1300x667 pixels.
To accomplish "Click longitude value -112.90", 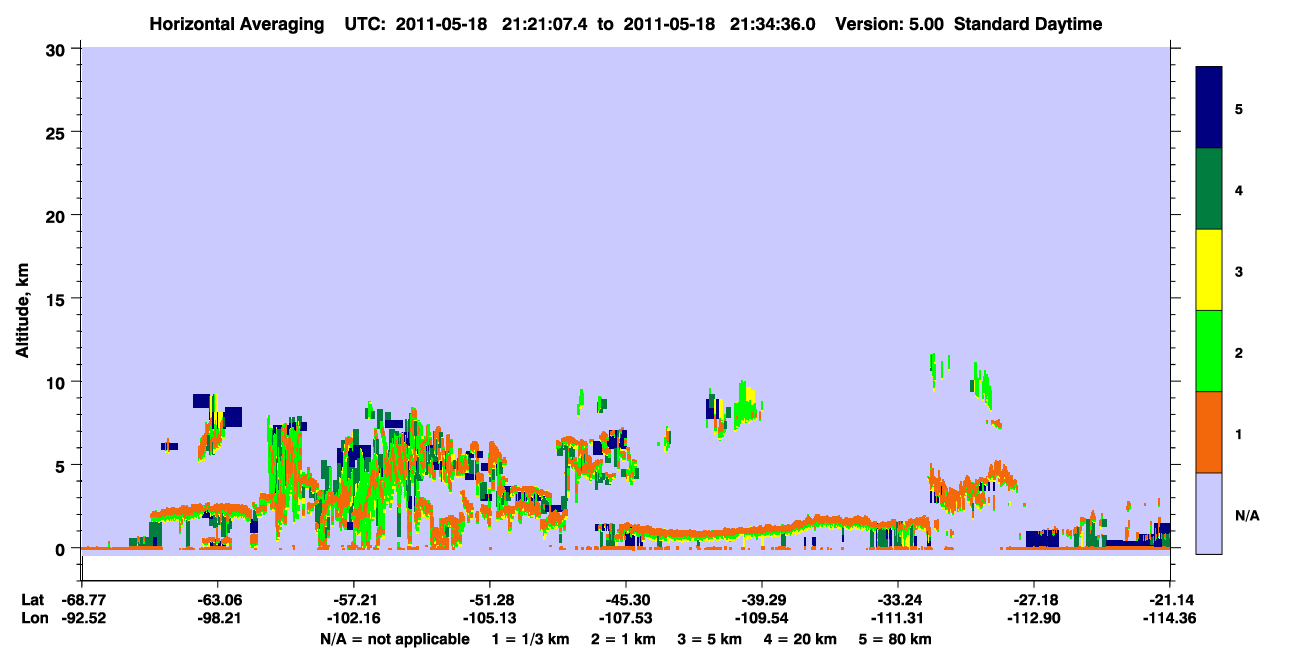I will [1034, 618].
